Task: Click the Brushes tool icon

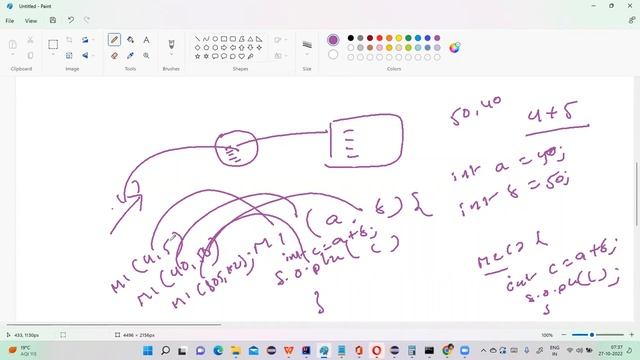Action: click(x=171, y=43)
